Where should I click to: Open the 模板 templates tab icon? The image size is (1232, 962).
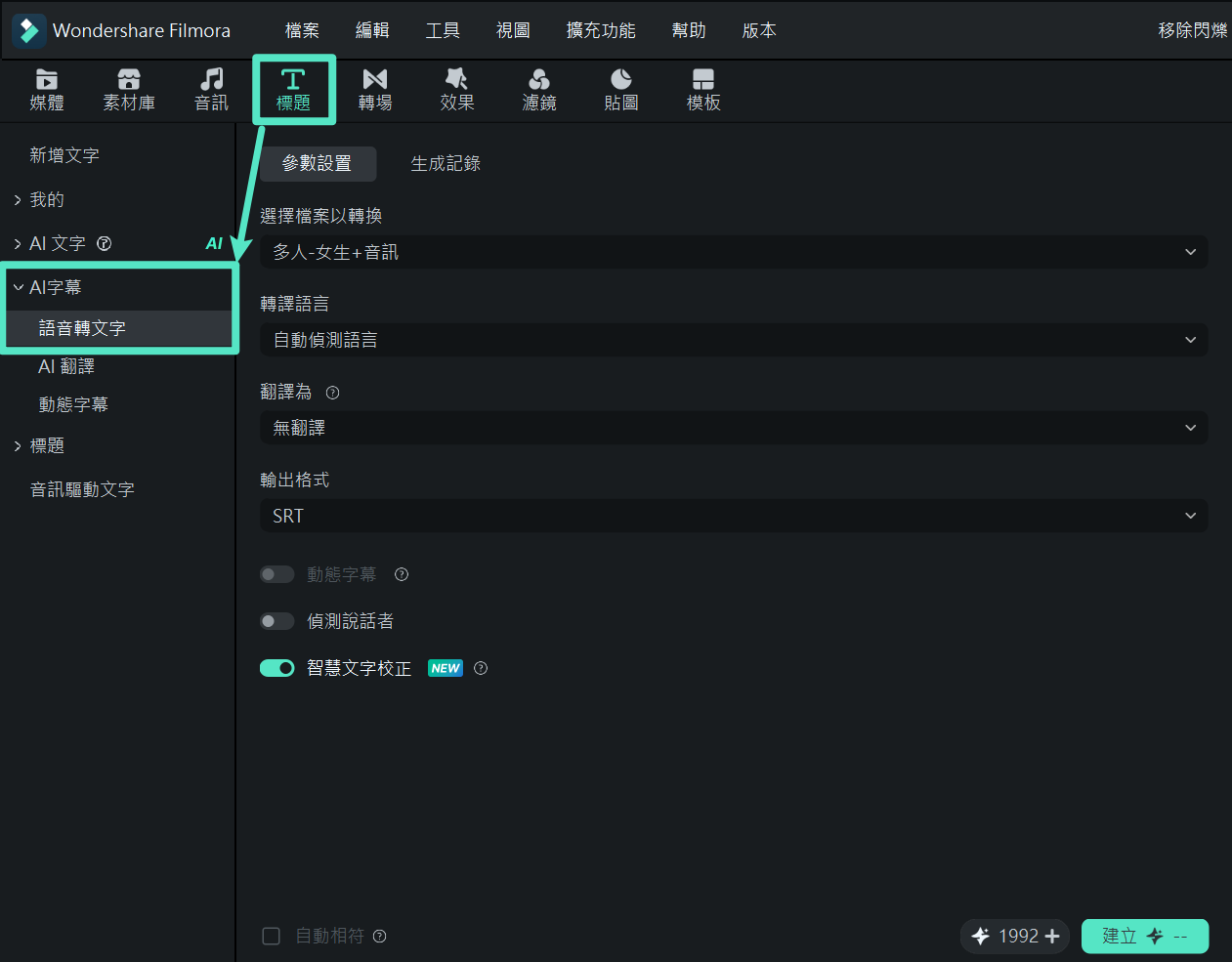tap(703, 79)
